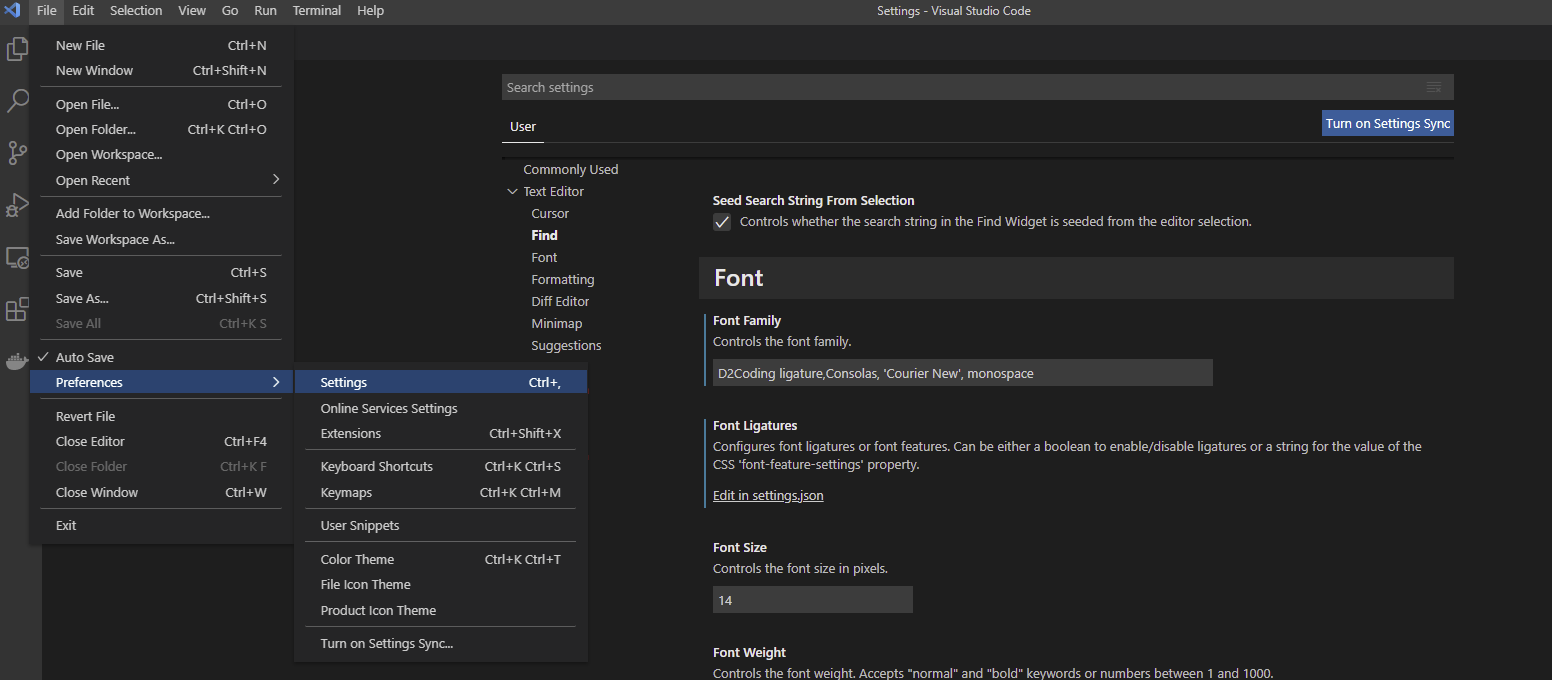Click the Font Family input field
This screenshot has width=1552, height=680.
[x=962, y=373]
